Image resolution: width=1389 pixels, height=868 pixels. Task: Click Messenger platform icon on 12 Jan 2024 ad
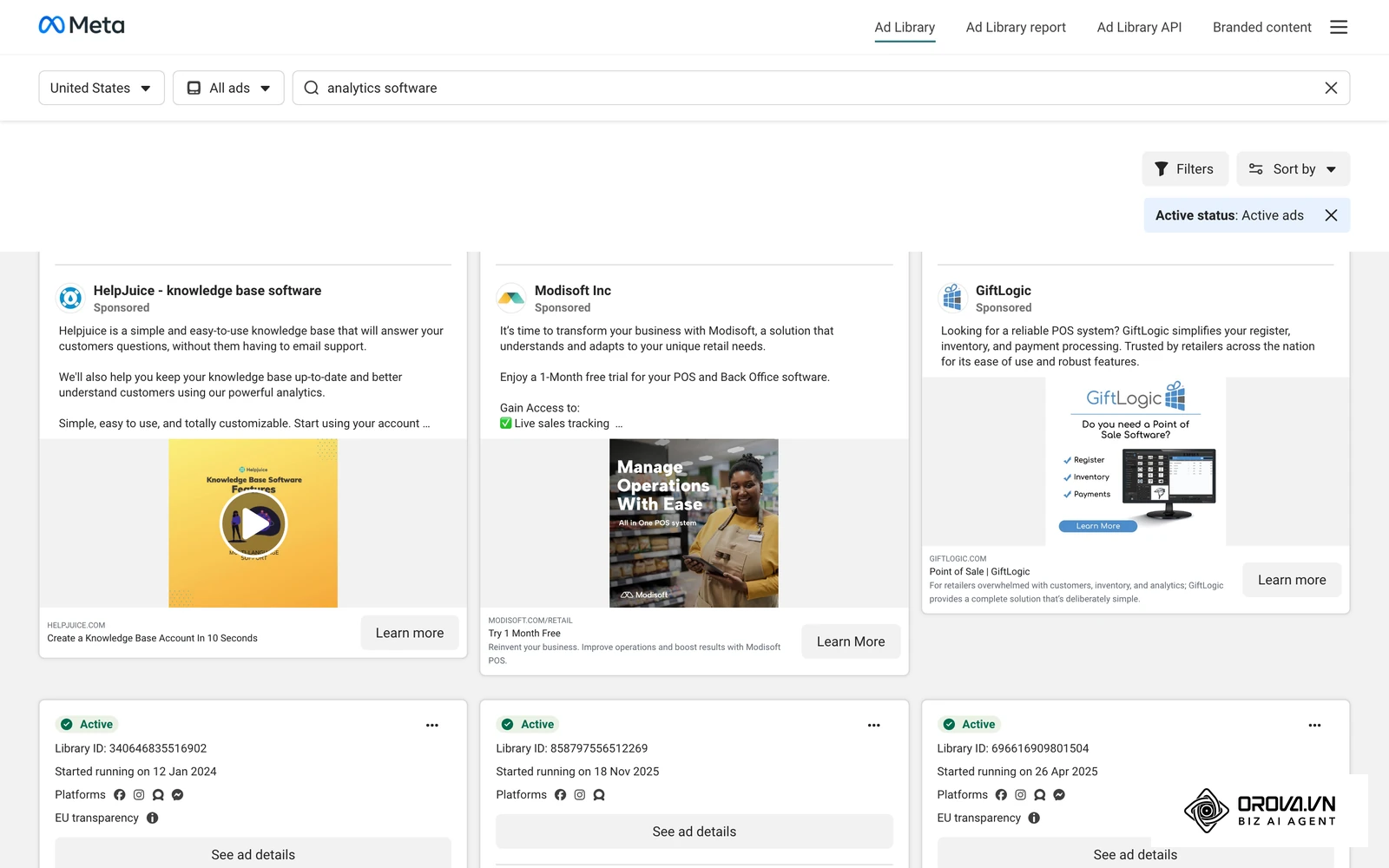click(177, 794)
